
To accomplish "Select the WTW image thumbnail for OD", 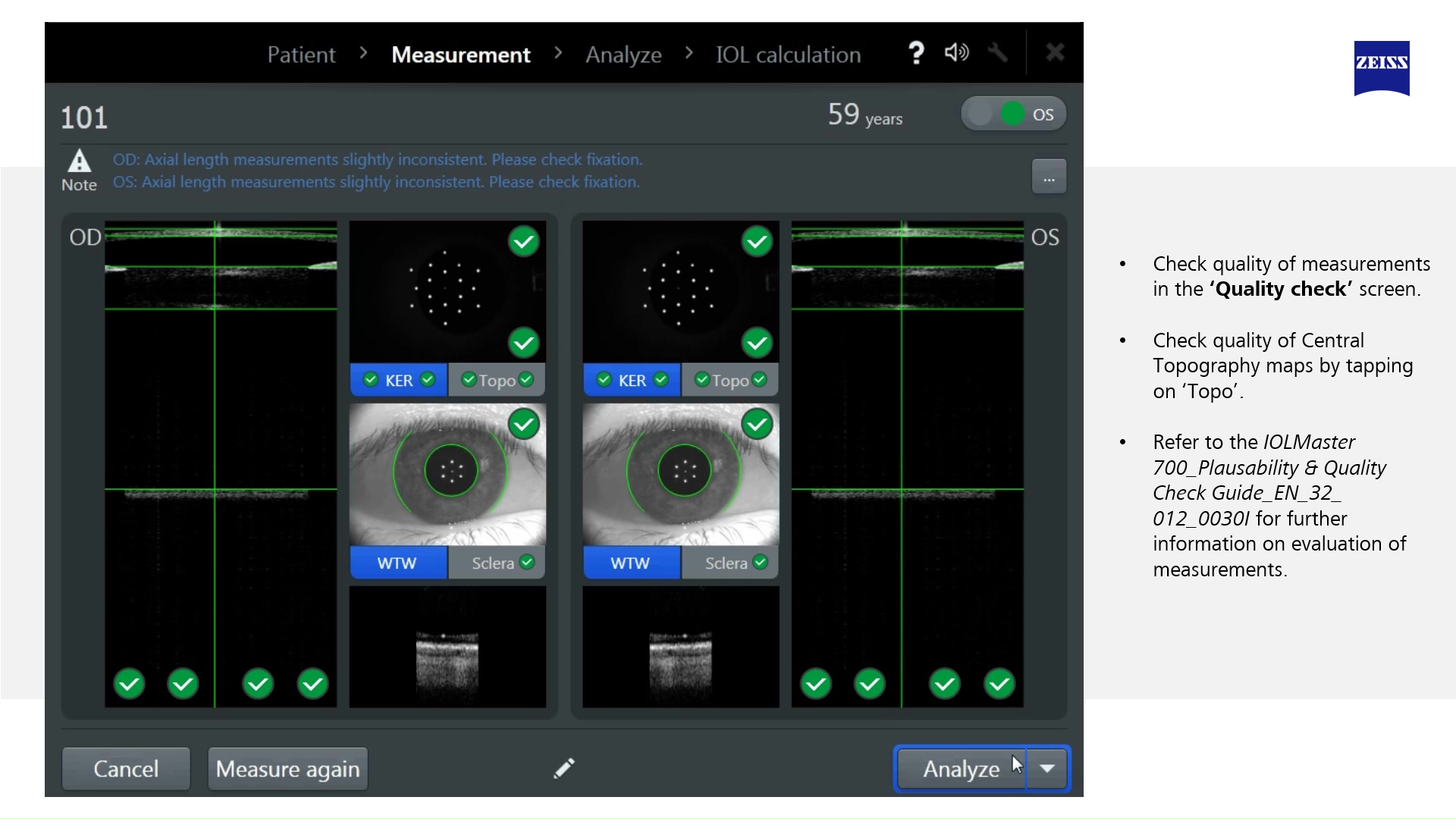I will point(447,475).
